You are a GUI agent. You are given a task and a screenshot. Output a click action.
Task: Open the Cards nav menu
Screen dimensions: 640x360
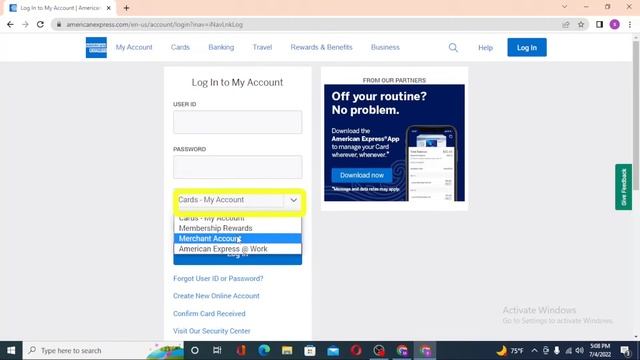[x=180, y=47]
